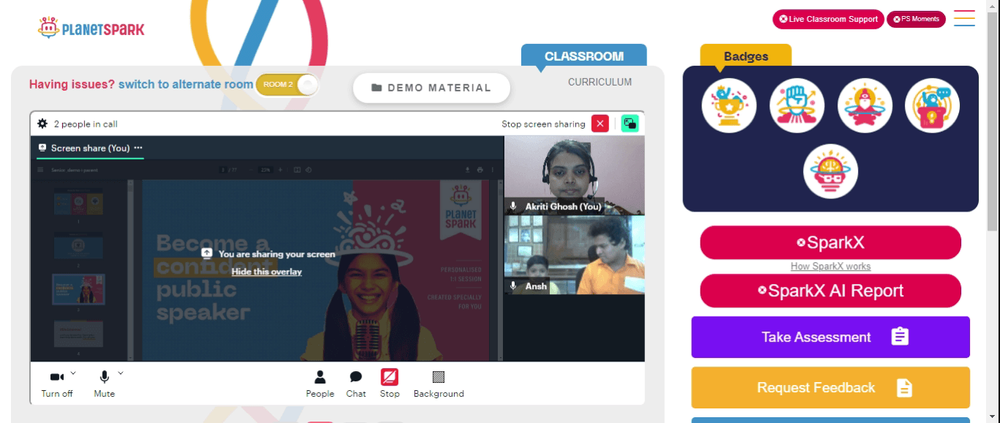Click 'Having issues?' text
This screenshot has height=423, width=1000.
click(72, 84)
